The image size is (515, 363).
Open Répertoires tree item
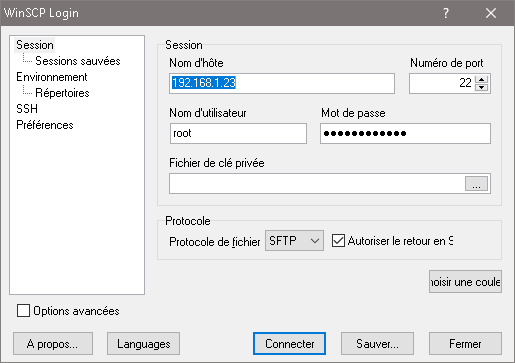(x=62, y=93)
